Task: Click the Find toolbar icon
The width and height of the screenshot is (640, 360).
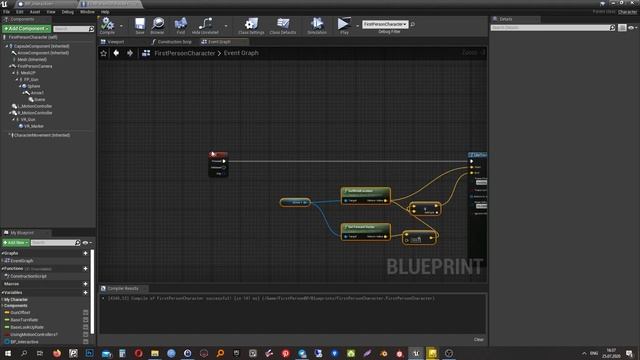Action: [x=180, y=24]
